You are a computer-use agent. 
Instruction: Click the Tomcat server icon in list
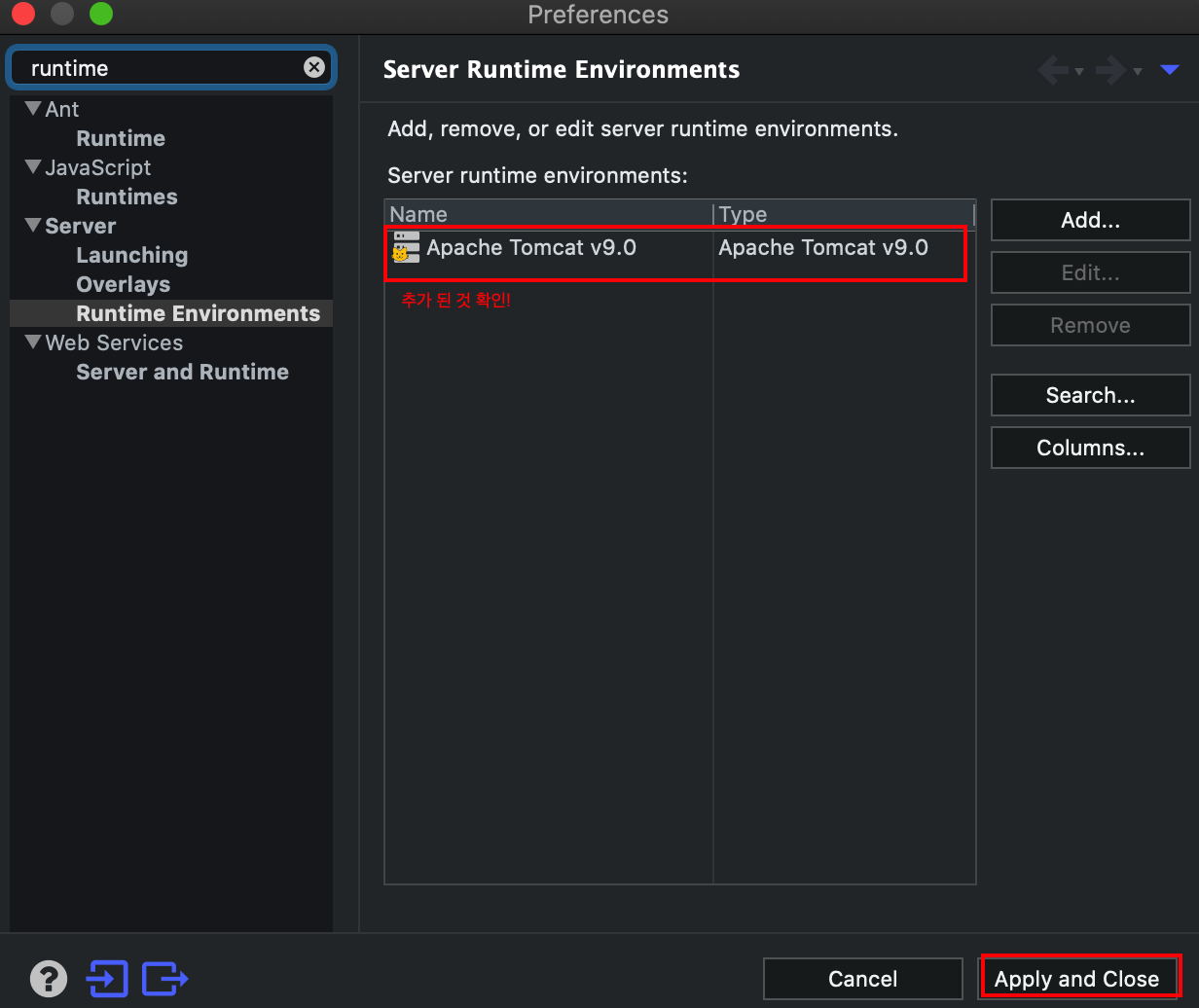(406, 247)
